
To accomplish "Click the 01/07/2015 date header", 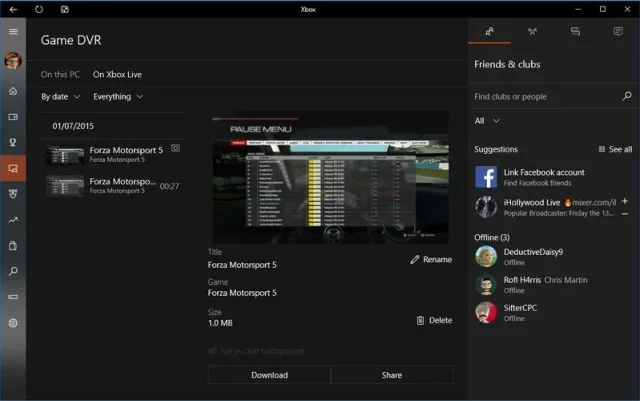I will [x=73, y=126].
